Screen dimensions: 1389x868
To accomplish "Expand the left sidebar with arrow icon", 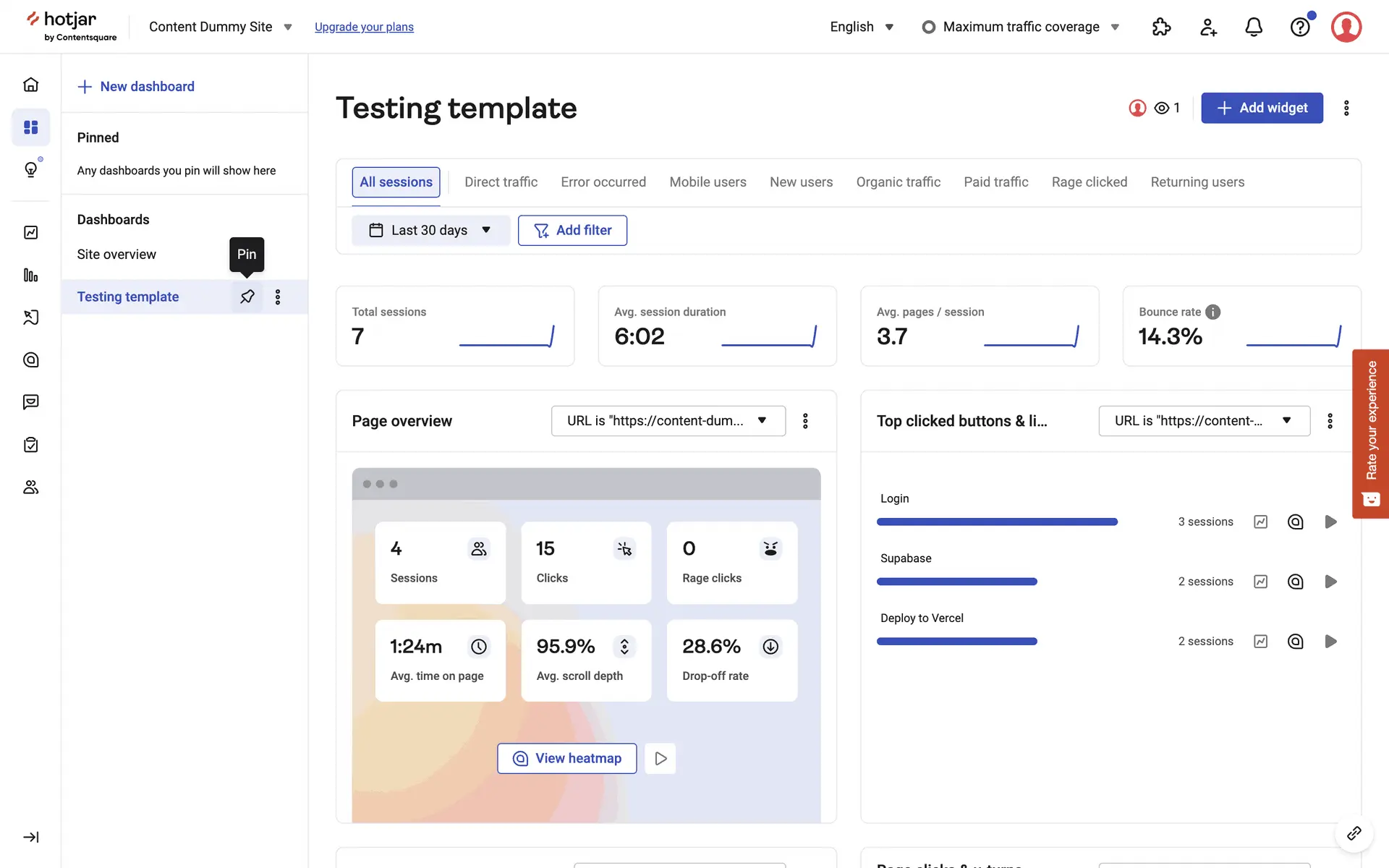I will [x=30, y=837].
